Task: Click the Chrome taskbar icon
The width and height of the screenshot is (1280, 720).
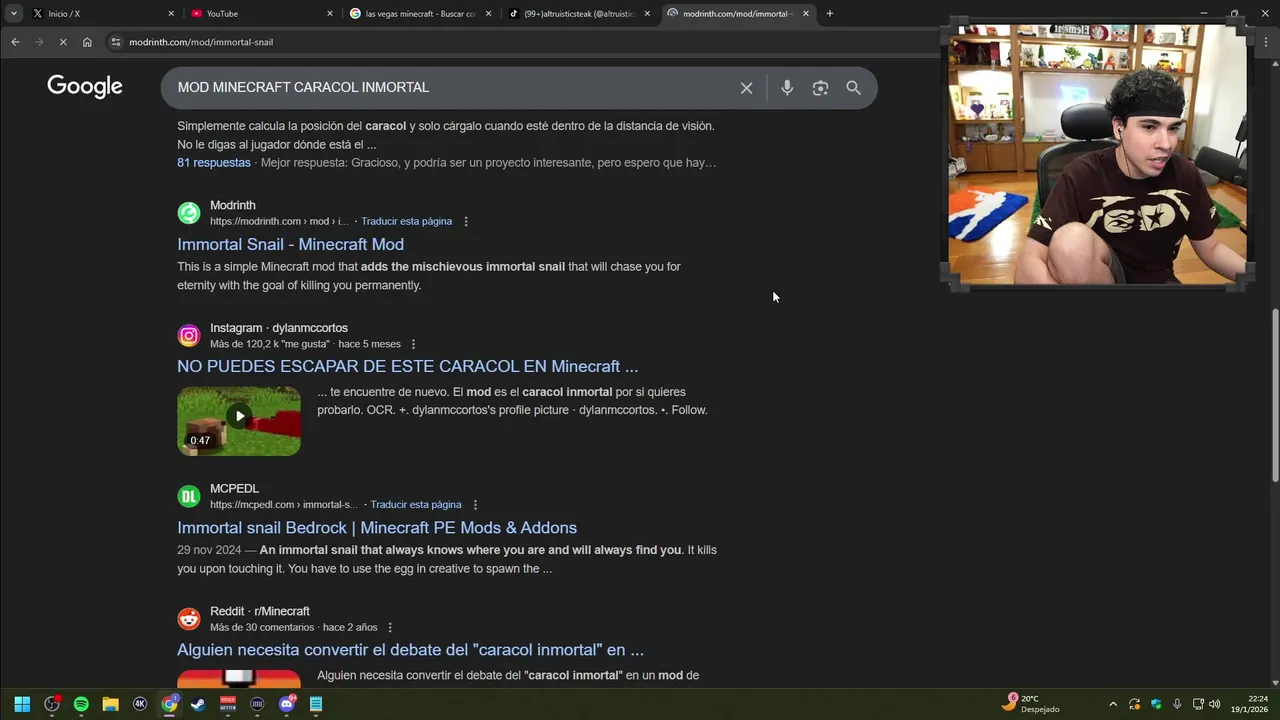Action: coord(169,704)
